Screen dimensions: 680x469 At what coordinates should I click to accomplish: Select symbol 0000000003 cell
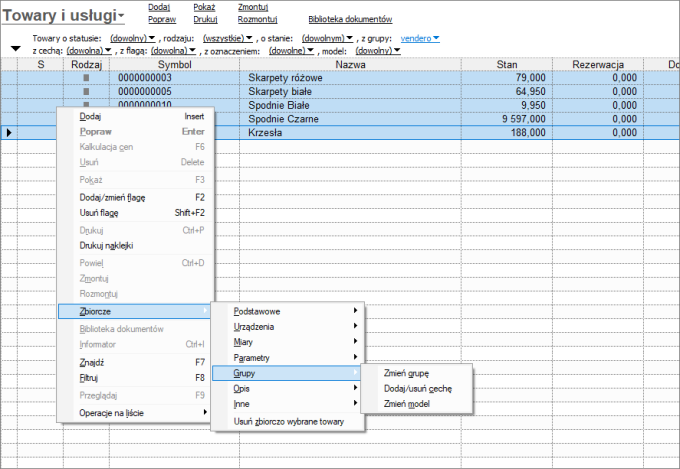click(174, 78)
